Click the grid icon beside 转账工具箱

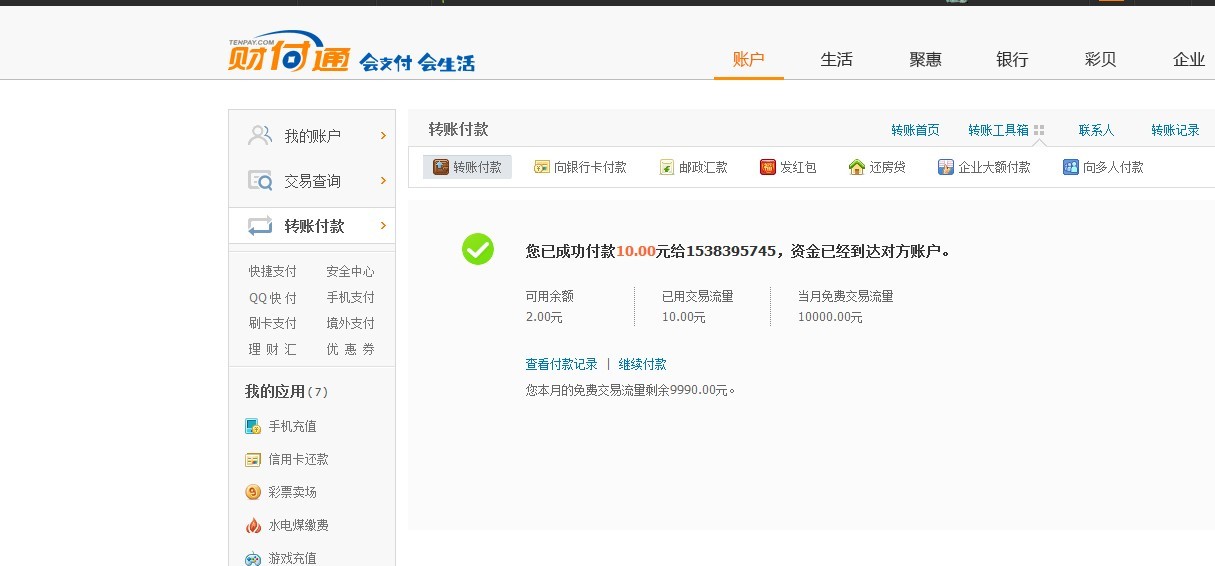click(1039, 130)
